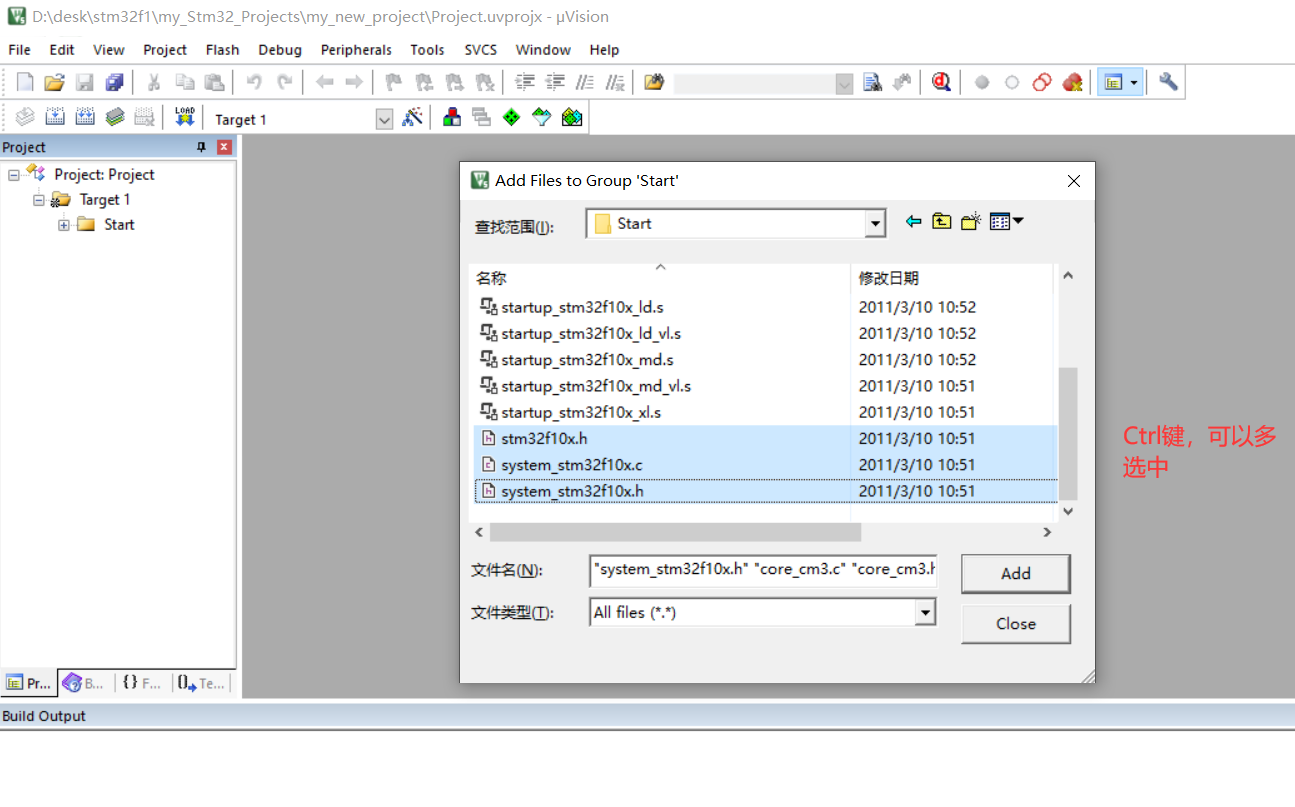Viewport: 1295px width, 807px height.
Task: Expand the Start group tree node
Action: coord(64,225)
